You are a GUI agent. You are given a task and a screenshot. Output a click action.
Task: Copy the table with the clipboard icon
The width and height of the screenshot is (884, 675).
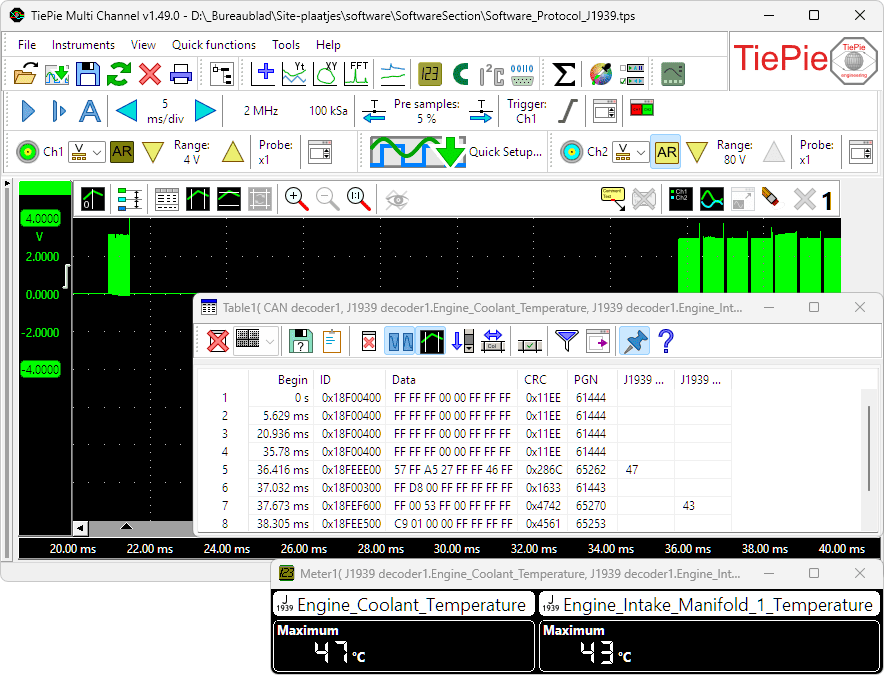(332, 341)
